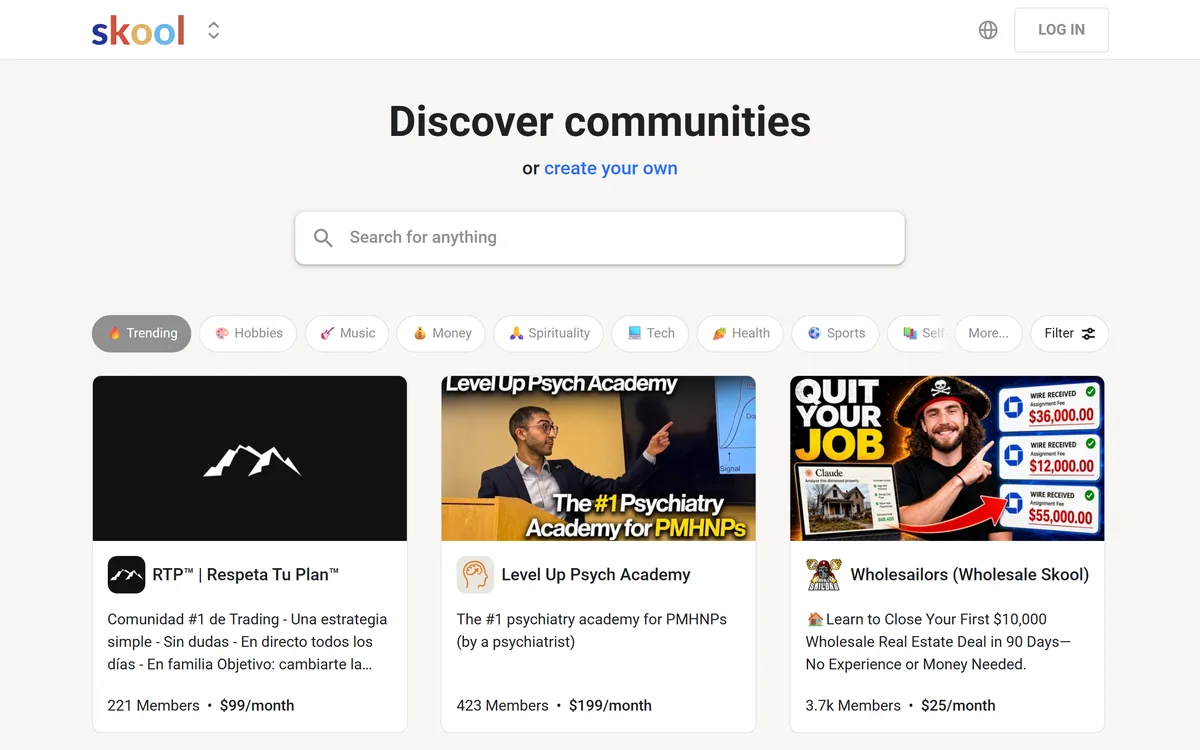Image resolution: width=1200 pixels, height=750 pixels.
Task: Follow the create your own link
Action: pyautogui.click(x=611, y=168)
